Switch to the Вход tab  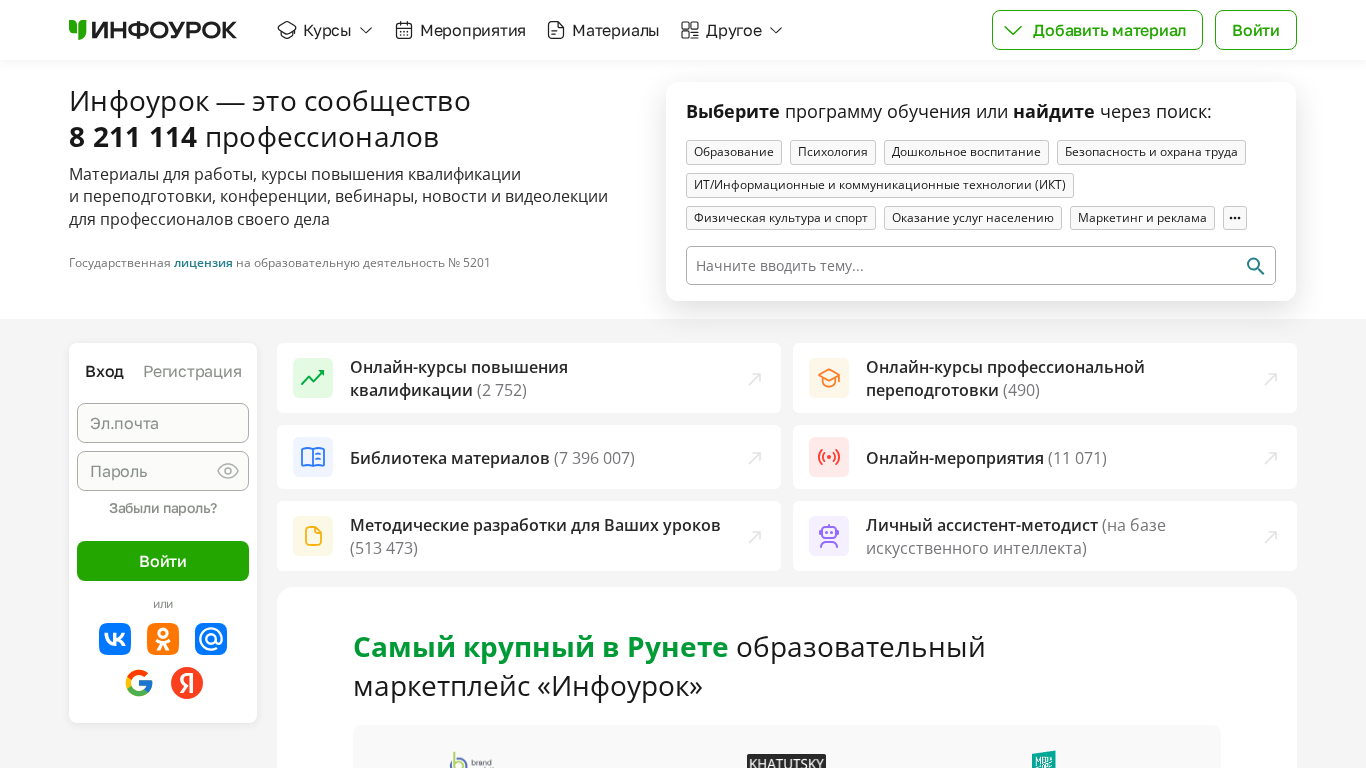point(104,372)
